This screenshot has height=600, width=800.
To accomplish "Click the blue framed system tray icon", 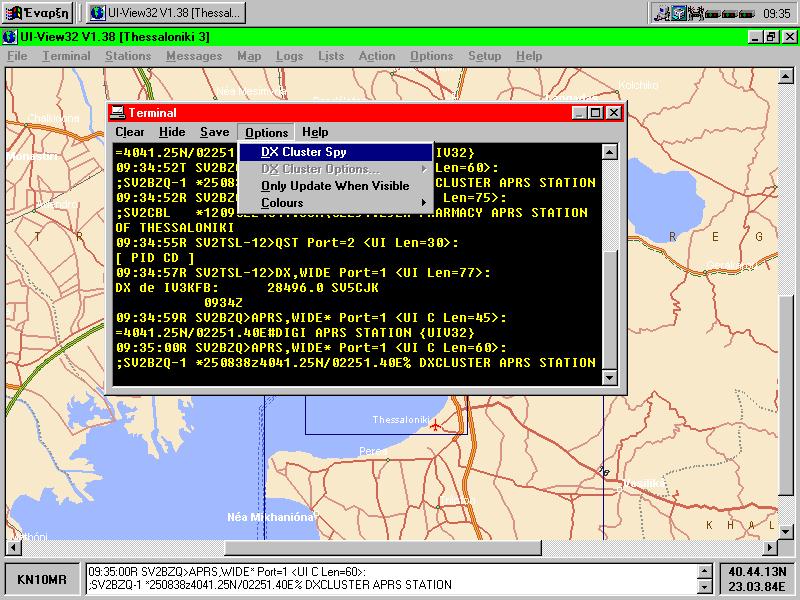I will pyautogui.click(x=679, y=13).
